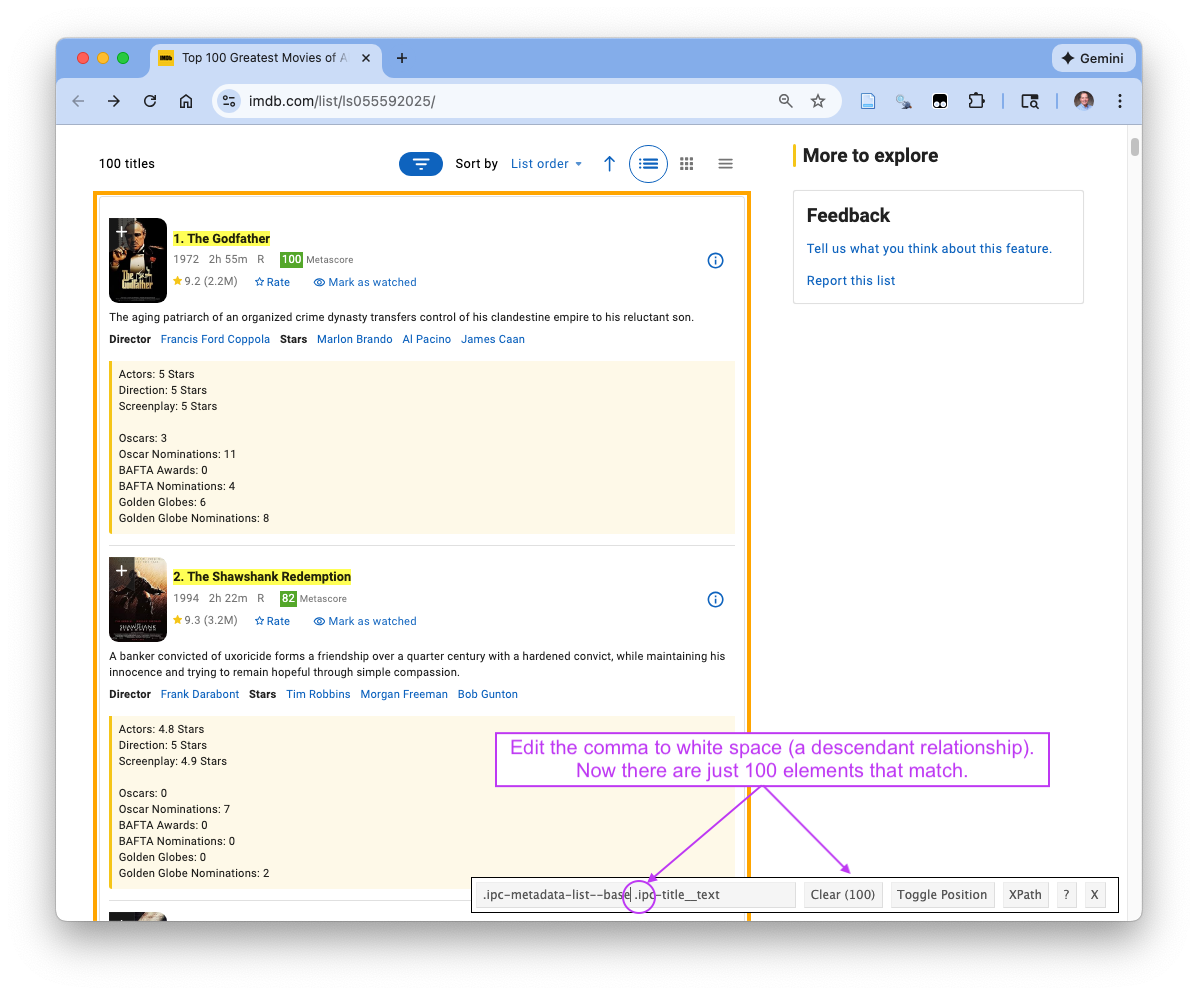Add Shawshank Redemption poster to watchlist
1198x995 pixels.
(x=122, y=569)
